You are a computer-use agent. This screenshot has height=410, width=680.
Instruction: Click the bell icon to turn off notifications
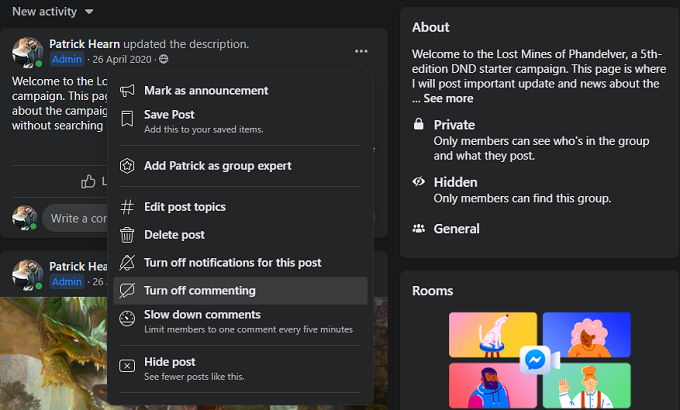pos(127,263)
